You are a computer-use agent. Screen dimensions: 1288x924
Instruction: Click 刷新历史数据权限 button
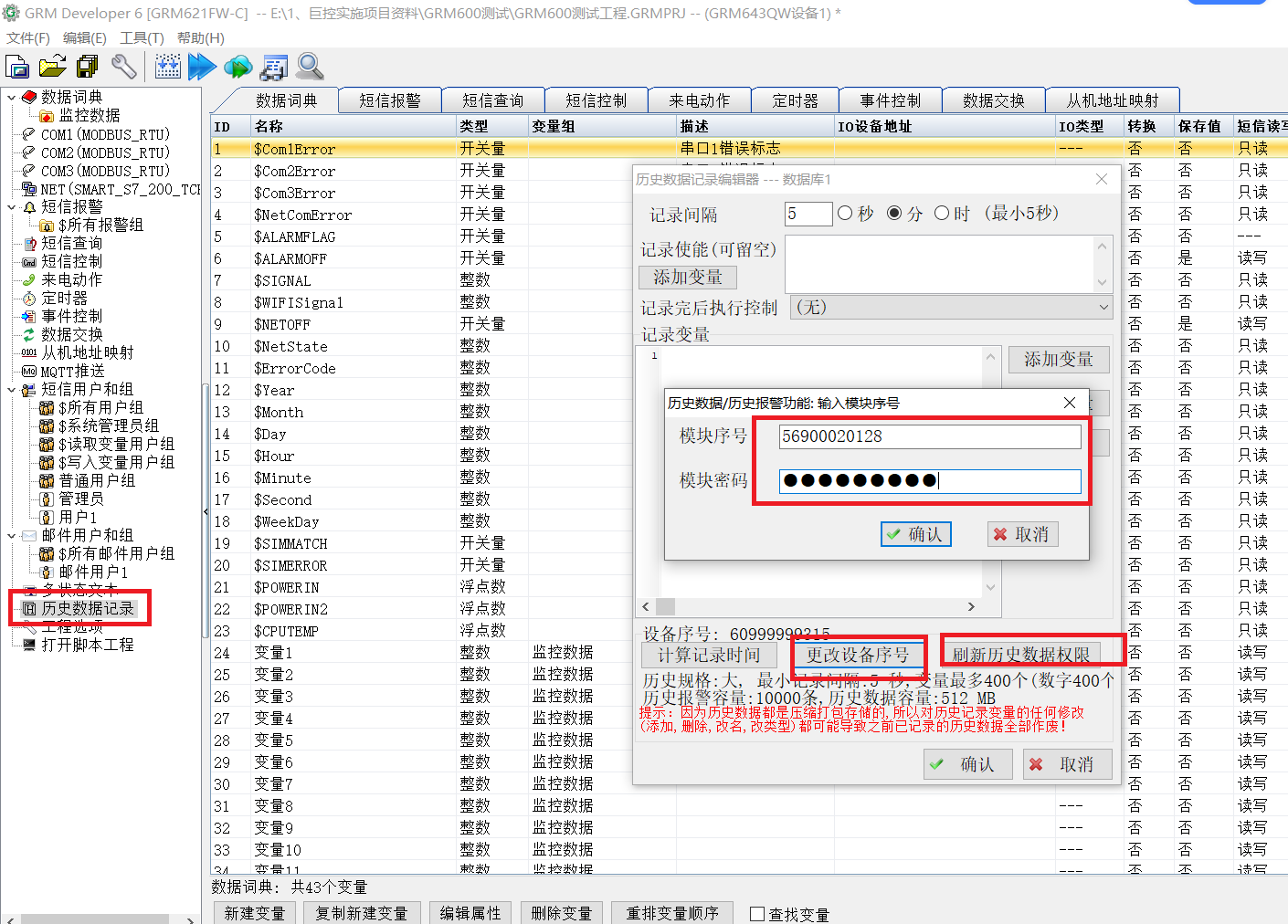point(1021,655)
